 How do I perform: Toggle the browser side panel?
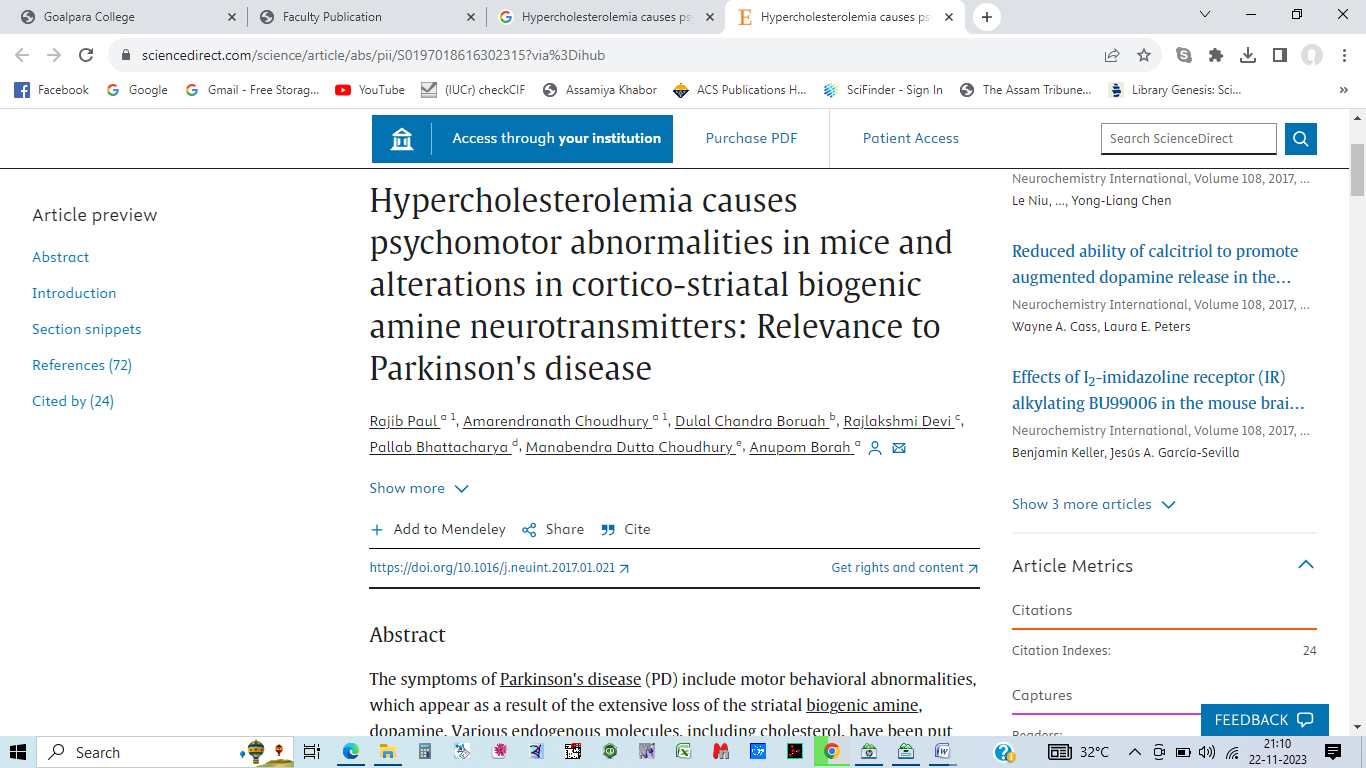pos(1279,55)
